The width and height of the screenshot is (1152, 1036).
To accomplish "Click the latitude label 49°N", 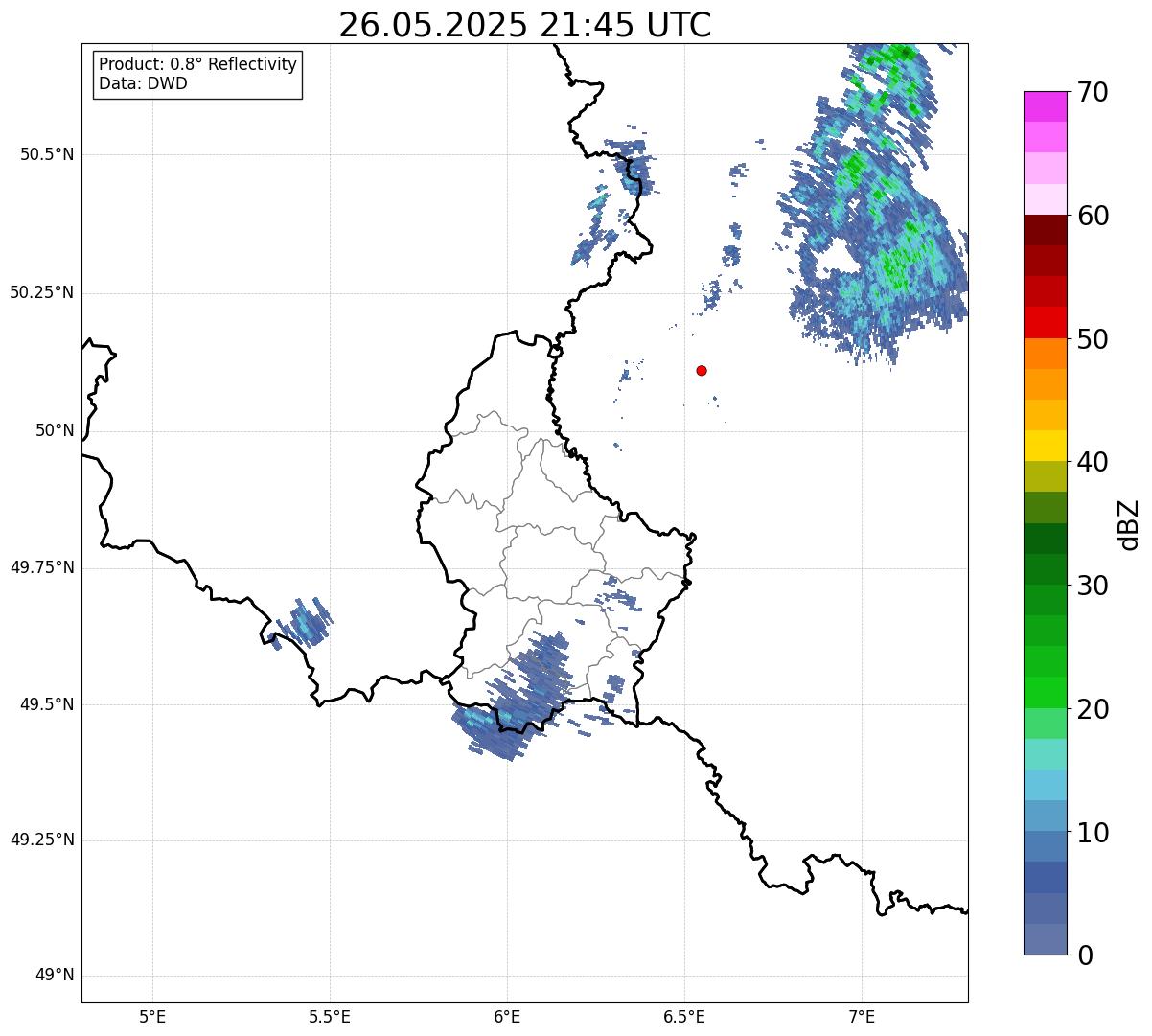I will pyautogui.click(x=55, y=976).
